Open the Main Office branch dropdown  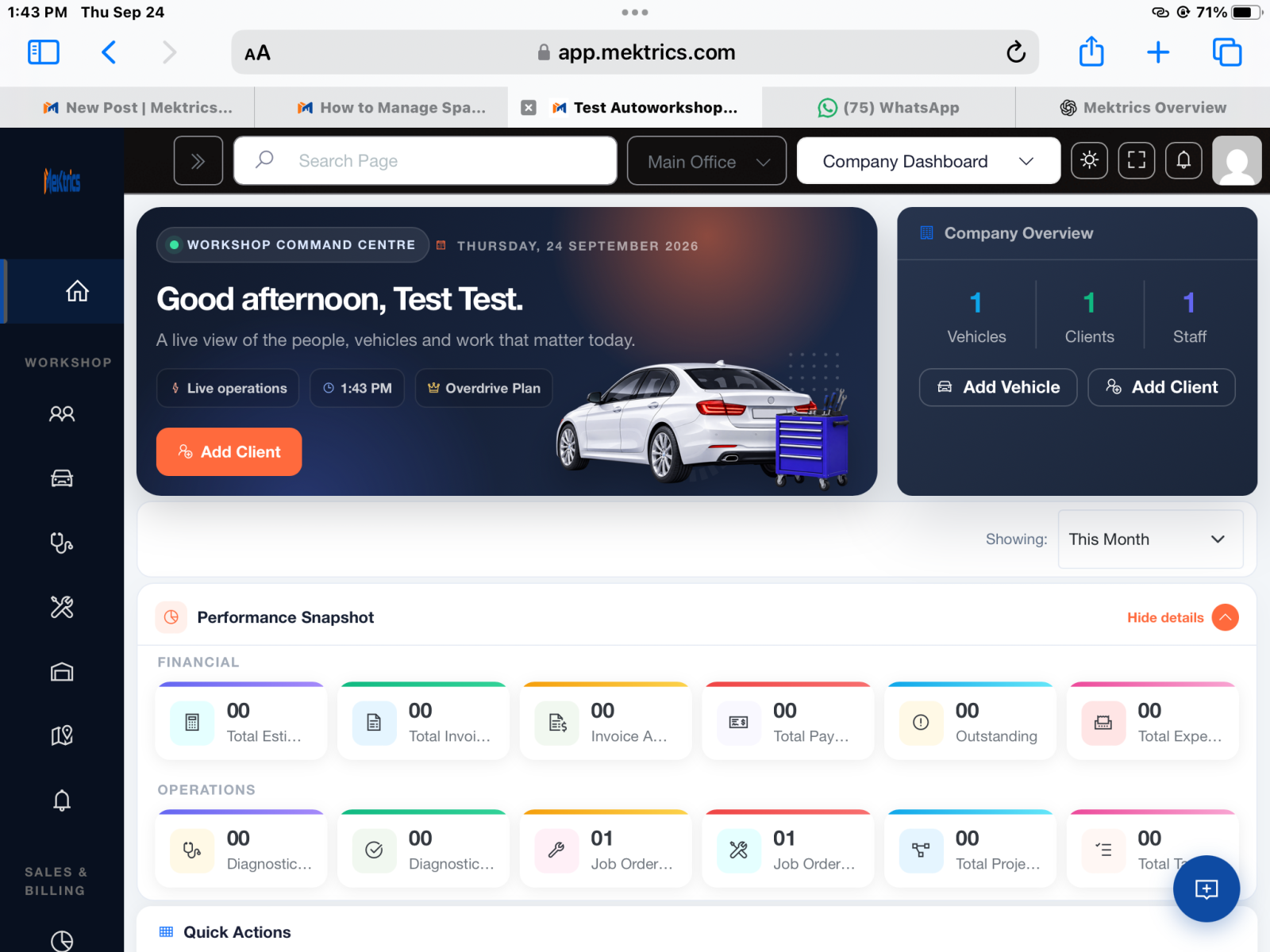706,161
